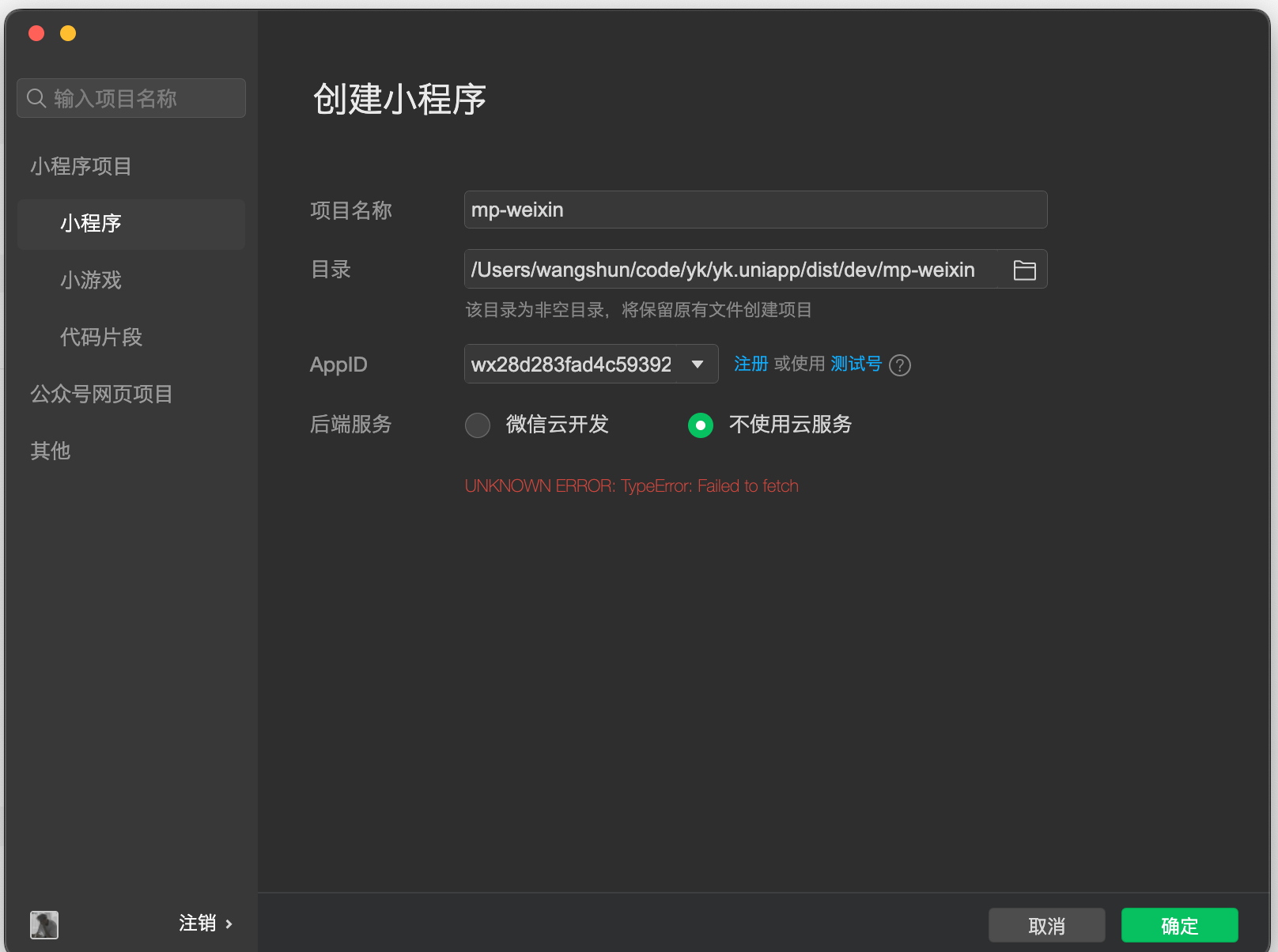Image resolution: width=1278 pixels, height=952 pixels.
Task: Click the question mark help icon
Action: pyautogui.click(x=900, y=365)
